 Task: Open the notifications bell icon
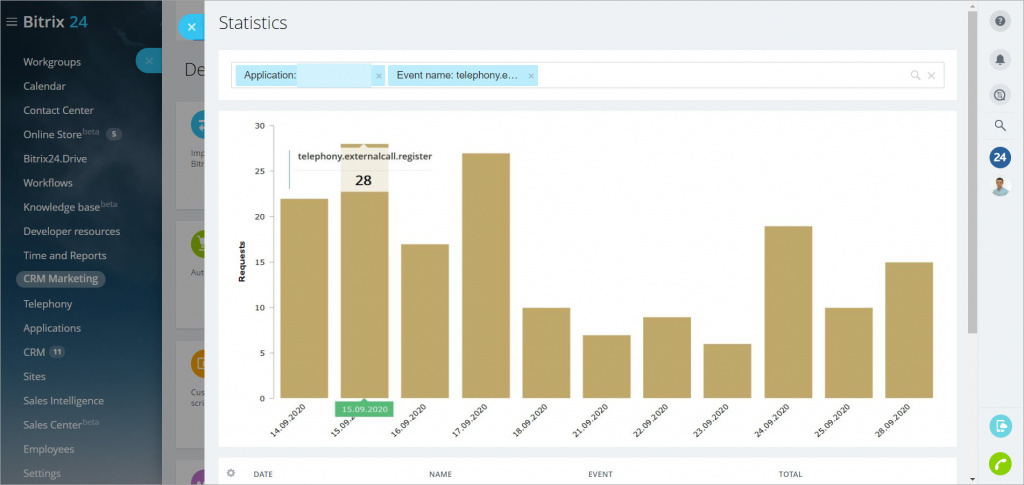[x=1000, y=59]
